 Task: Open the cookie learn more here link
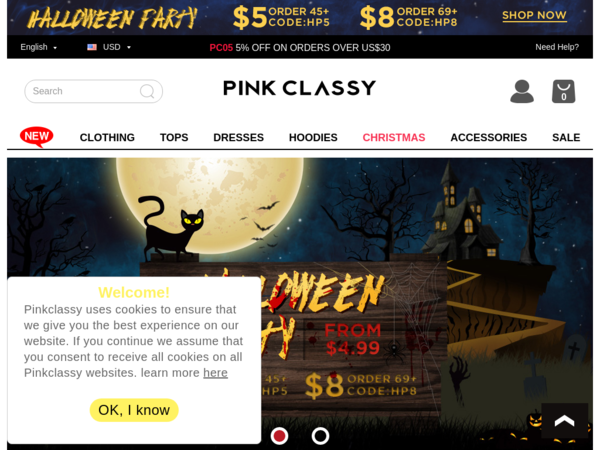[215, 373]
